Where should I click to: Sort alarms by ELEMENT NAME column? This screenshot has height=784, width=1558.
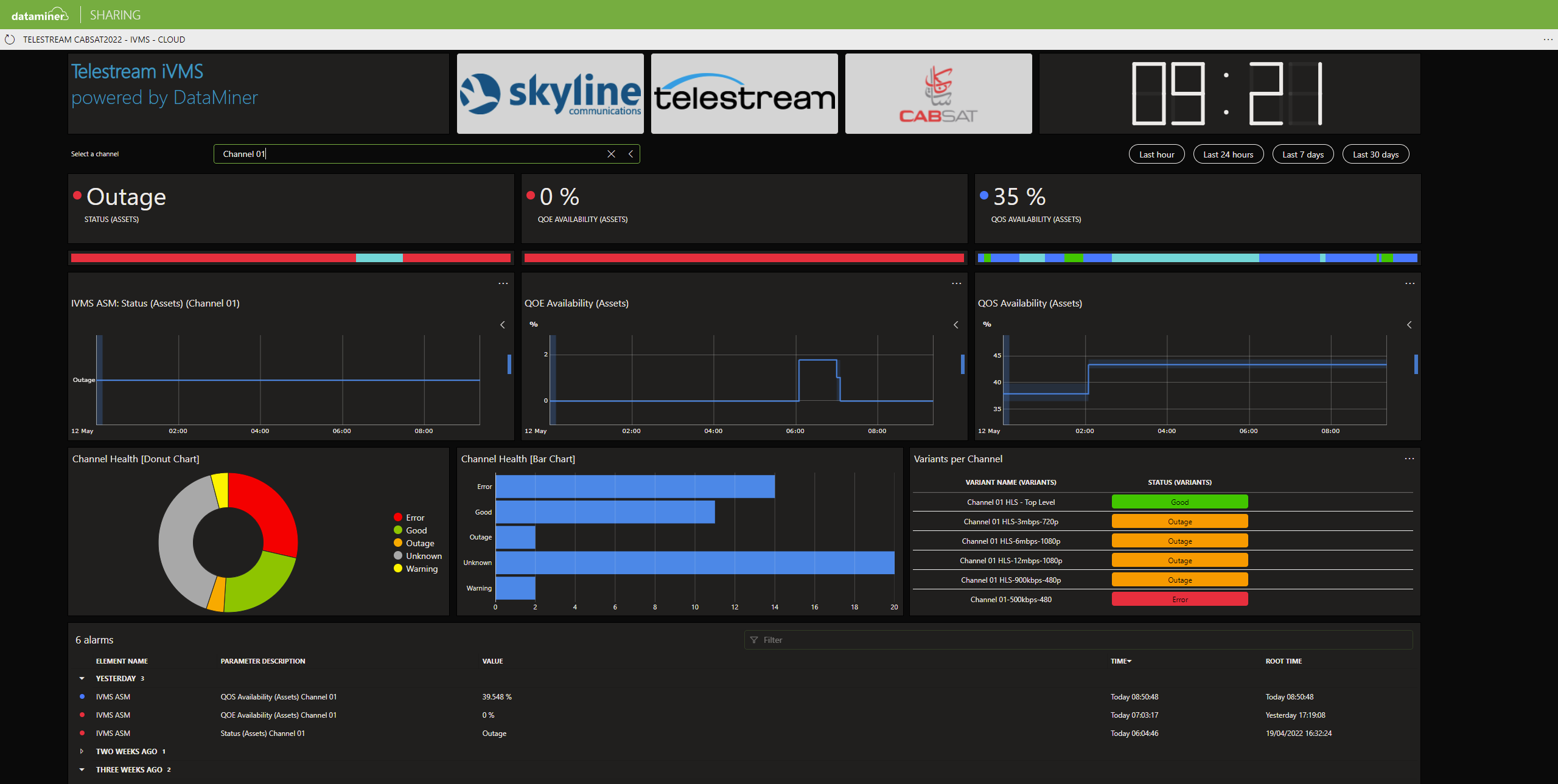[122, 661]
